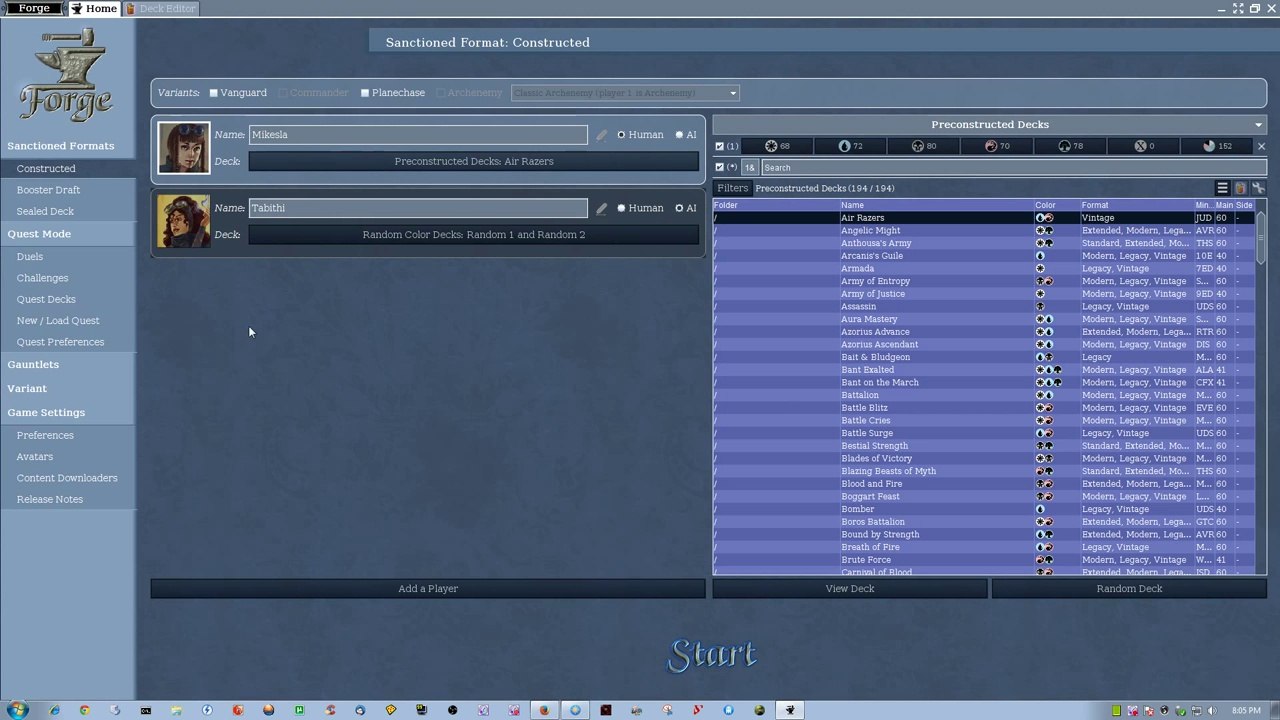
Task: Open deck list wrench settings
Action: coord(1258,188)
